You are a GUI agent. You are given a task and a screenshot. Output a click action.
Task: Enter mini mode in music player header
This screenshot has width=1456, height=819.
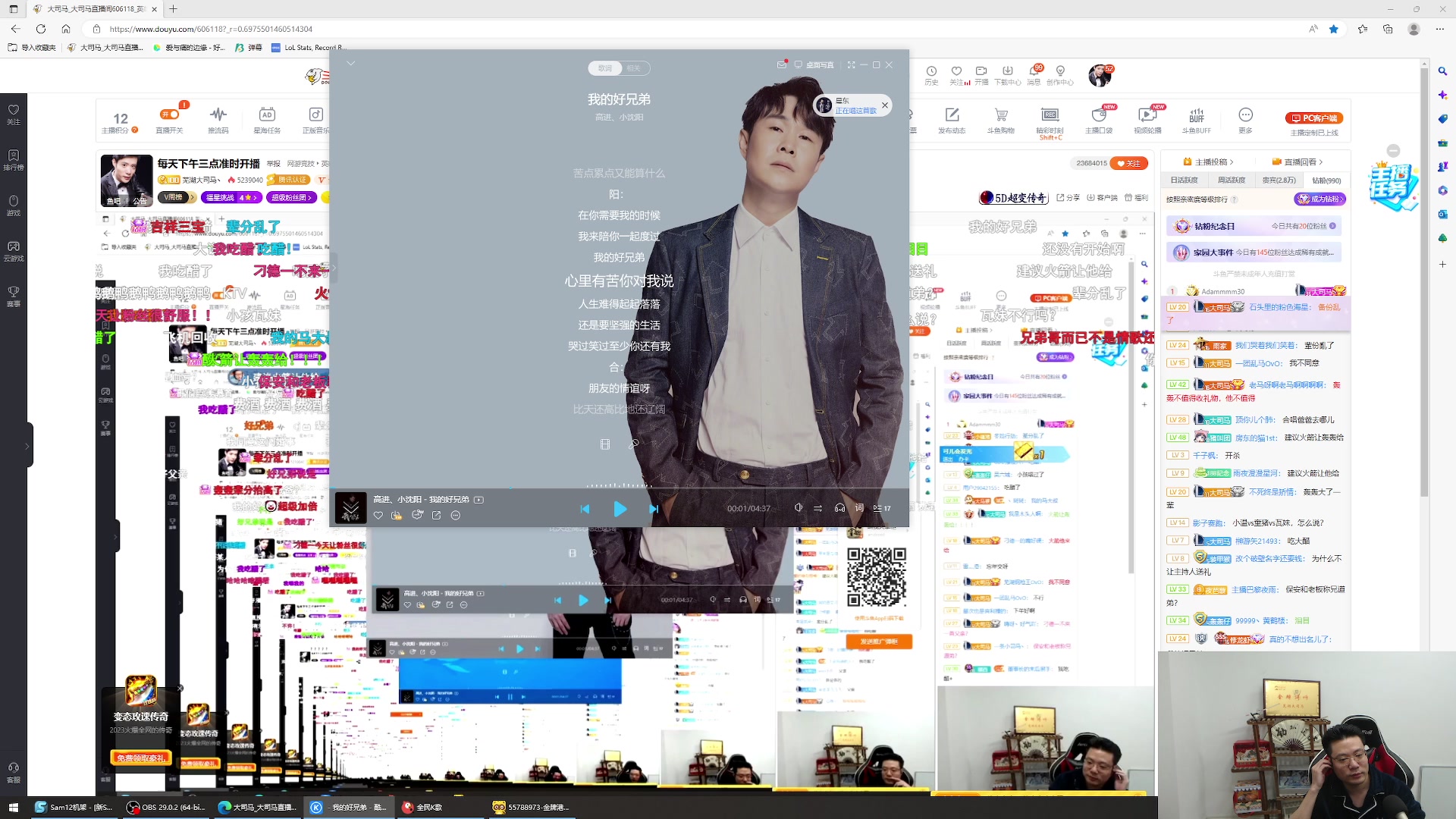tap(852, 65)
